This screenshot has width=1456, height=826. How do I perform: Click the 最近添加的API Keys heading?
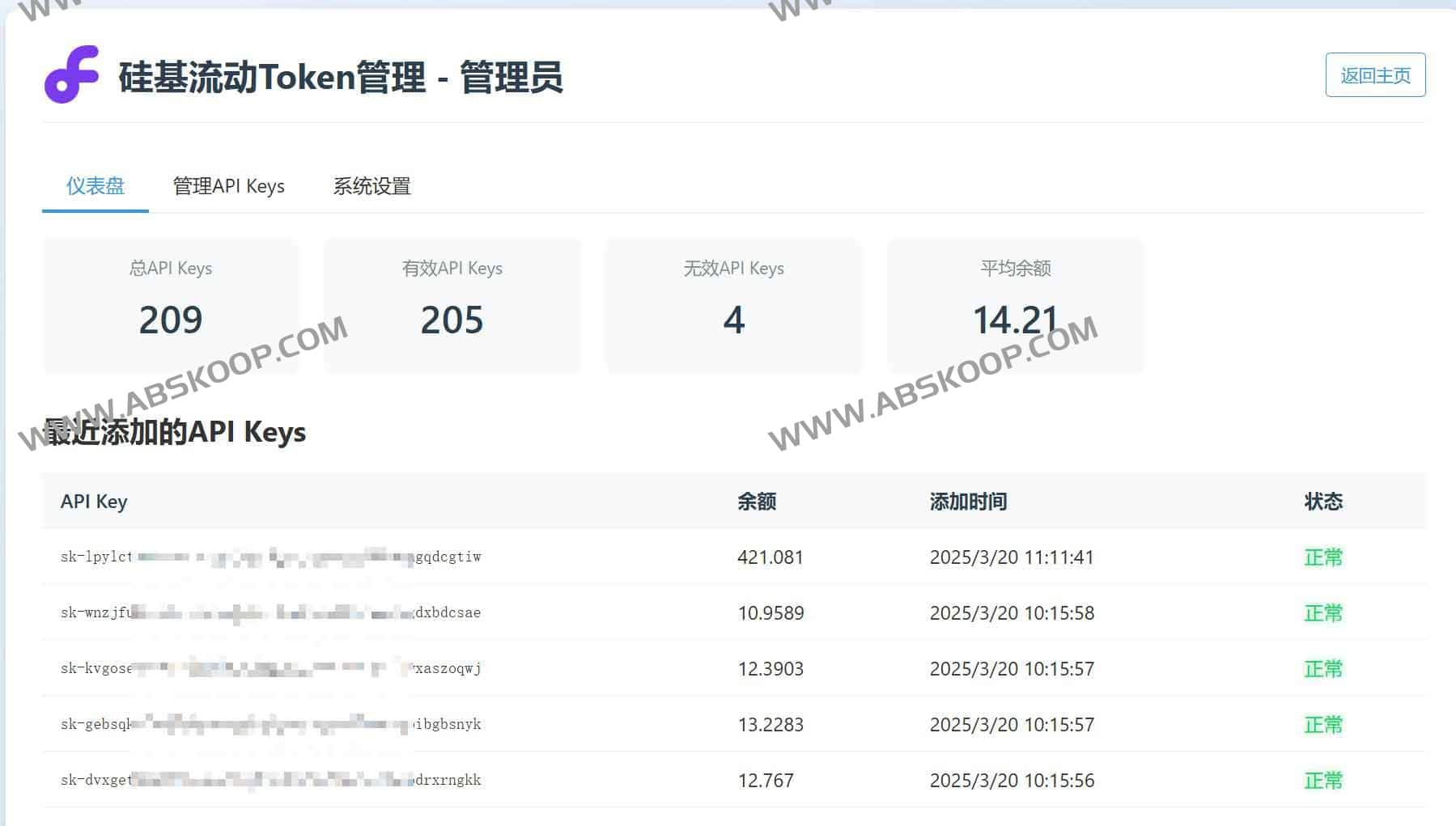175,432
